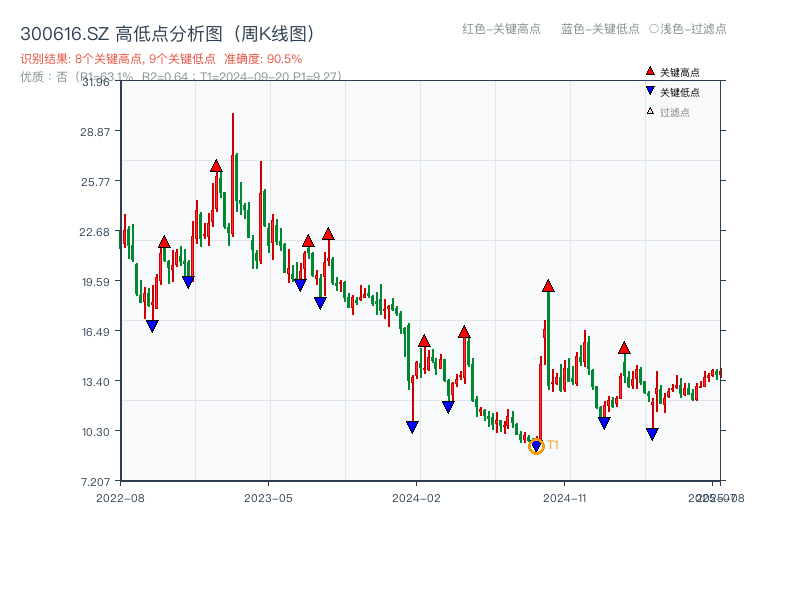
Task: Select the red triangle above the 2023 peak candle
Action: [x=216, y=166]
